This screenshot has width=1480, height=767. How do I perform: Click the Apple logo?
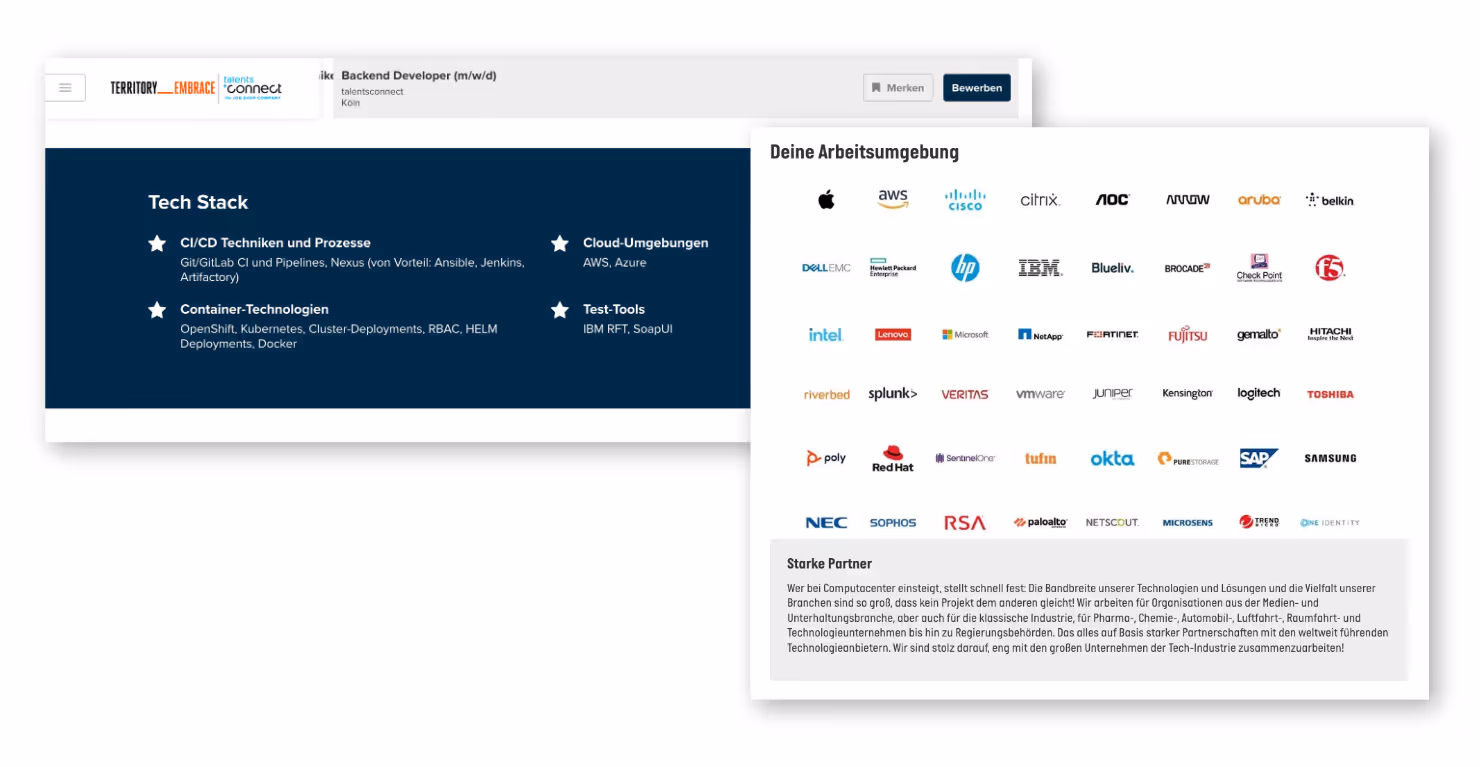point(826,200)
